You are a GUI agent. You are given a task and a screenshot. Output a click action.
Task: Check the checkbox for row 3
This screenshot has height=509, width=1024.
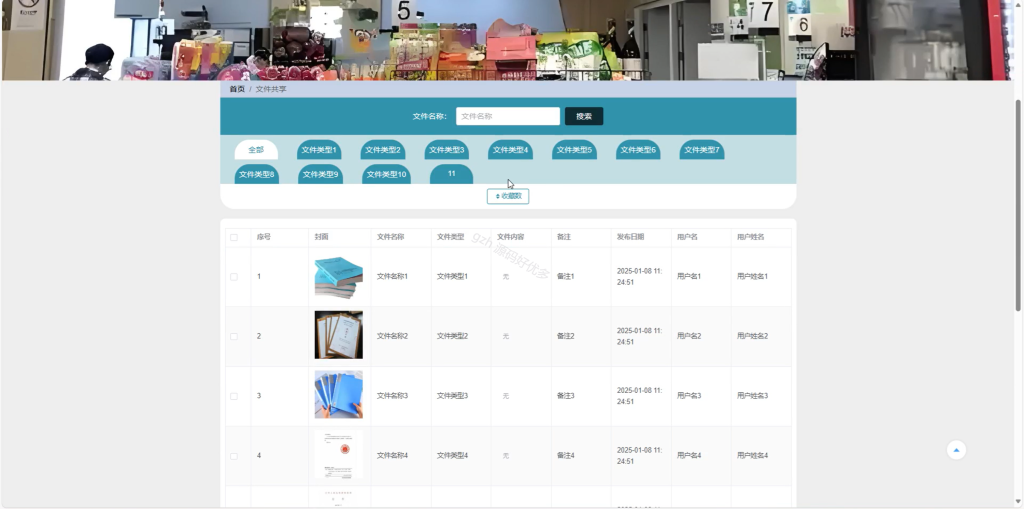pos(234,396)
